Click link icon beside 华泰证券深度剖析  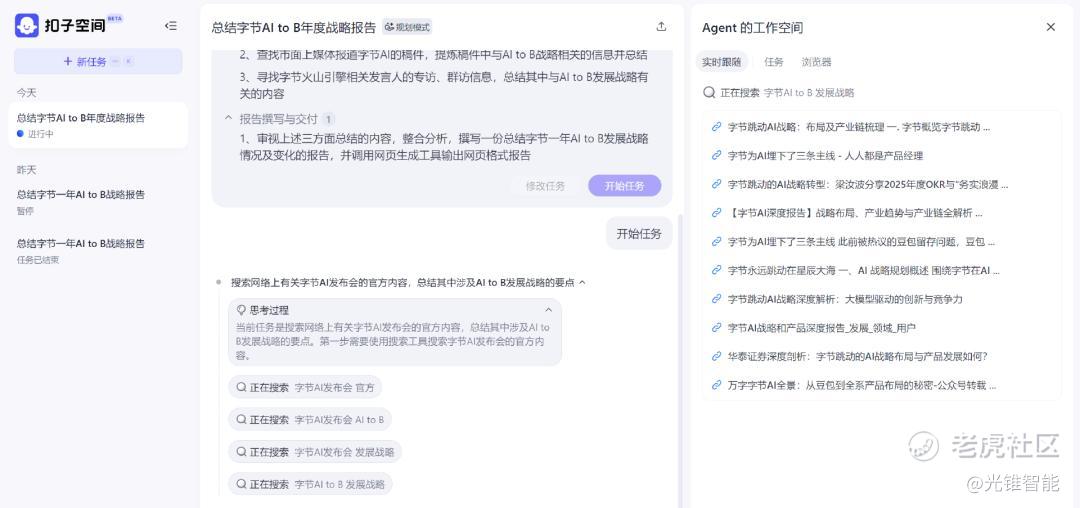716,357
